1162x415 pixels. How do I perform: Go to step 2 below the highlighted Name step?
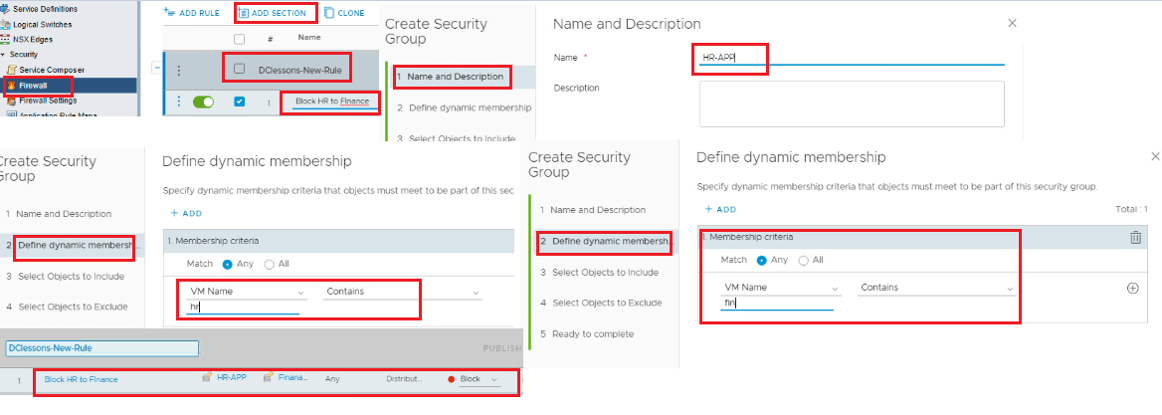(x=464, y=107)
